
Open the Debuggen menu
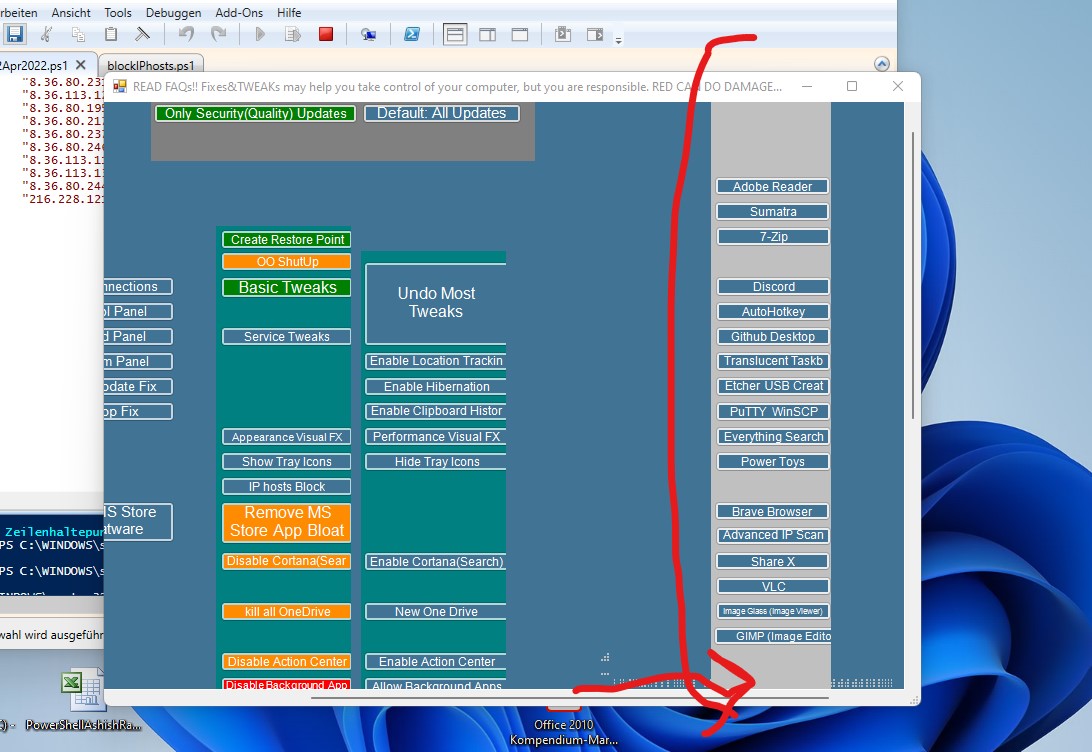[173, 13]
